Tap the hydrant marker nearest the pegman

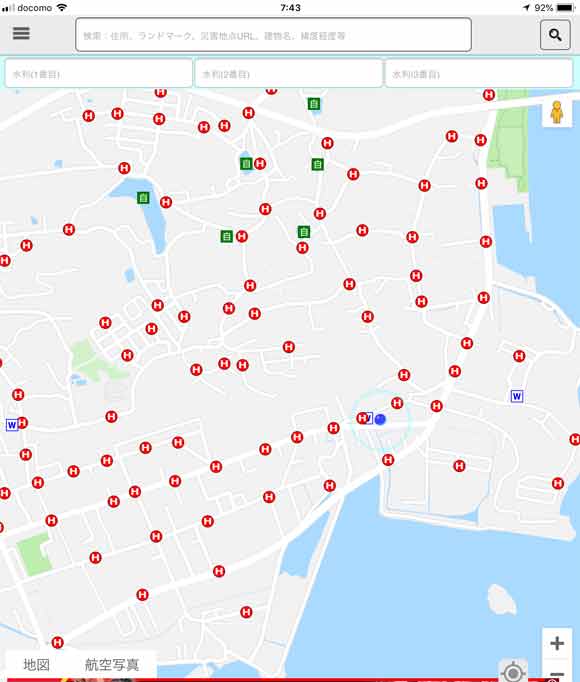(489, 95)
